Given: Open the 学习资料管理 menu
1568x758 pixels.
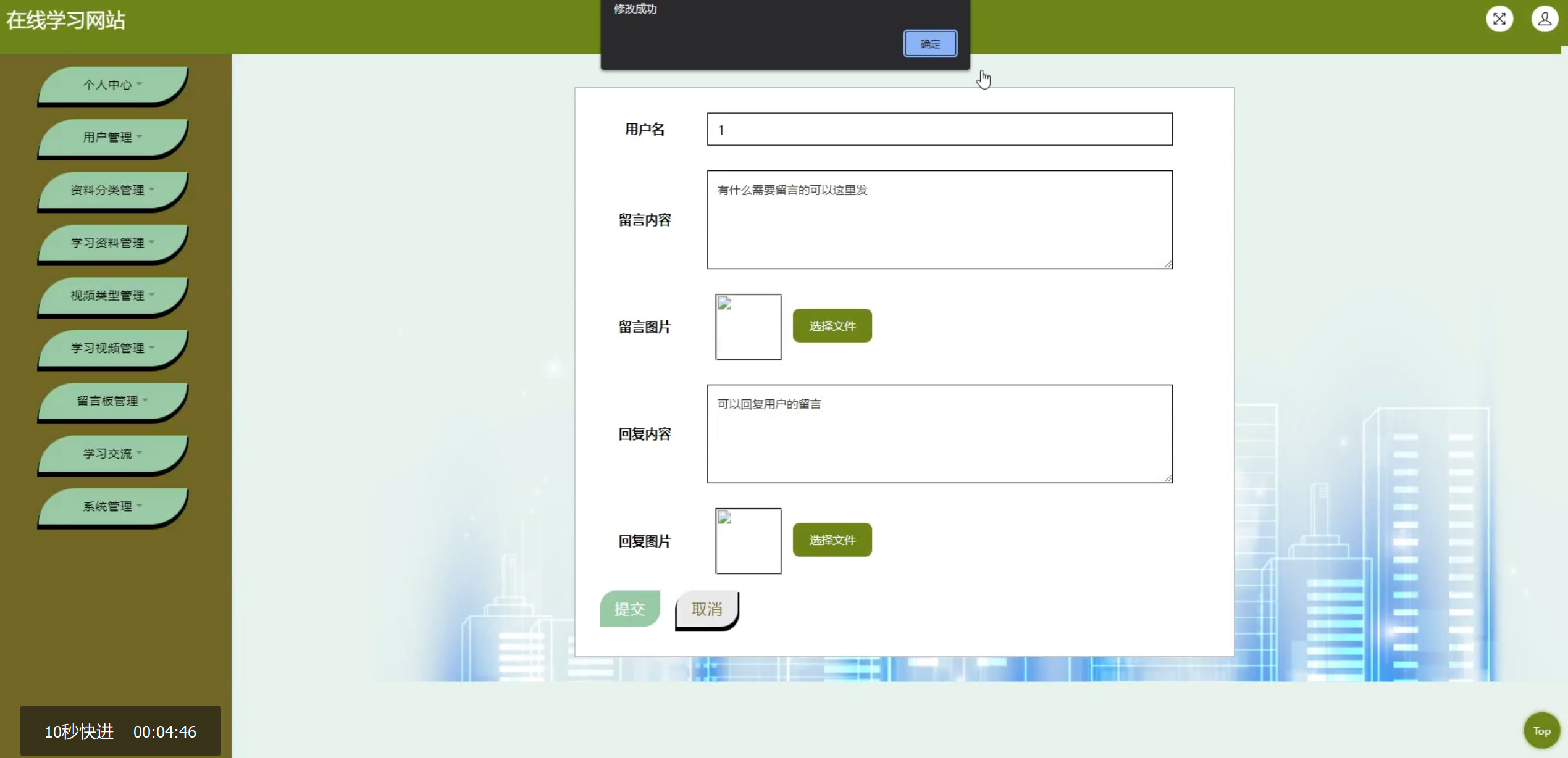Looking at the screenshot, I should coord(112,243).
